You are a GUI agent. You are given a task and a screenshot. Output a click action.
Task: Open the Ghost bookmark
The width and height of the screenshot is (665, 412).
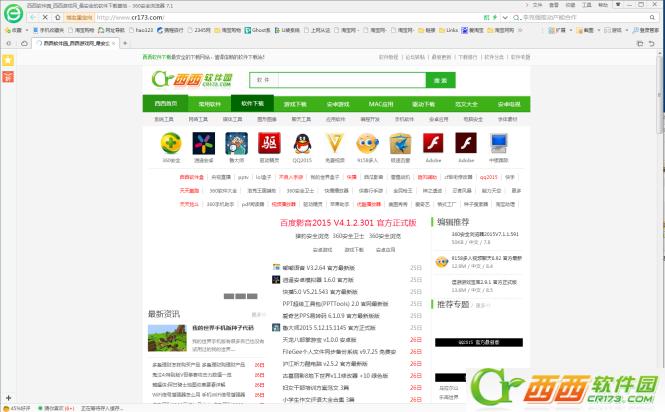[257, 30]
